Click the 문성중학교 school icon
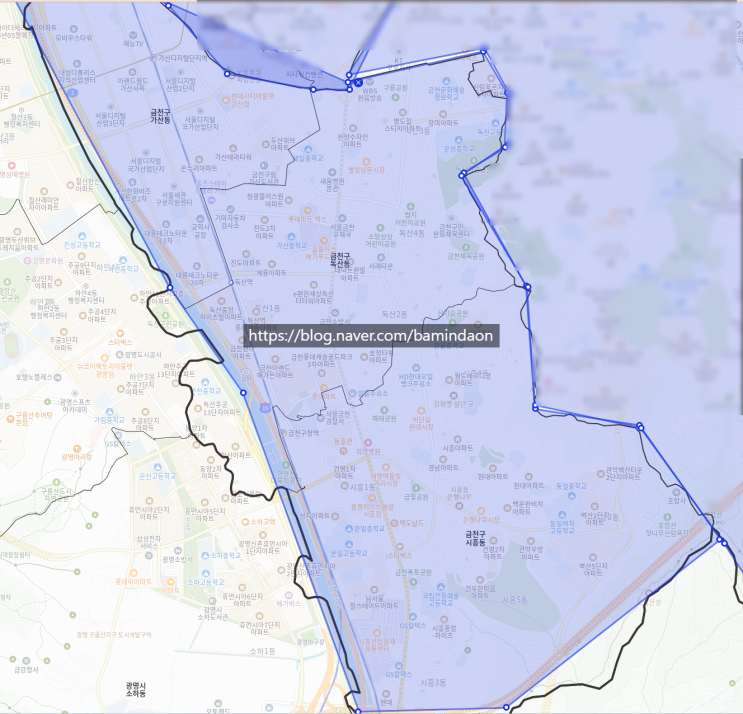The height and width of the screenshot is (714, 743). point(458,140)
